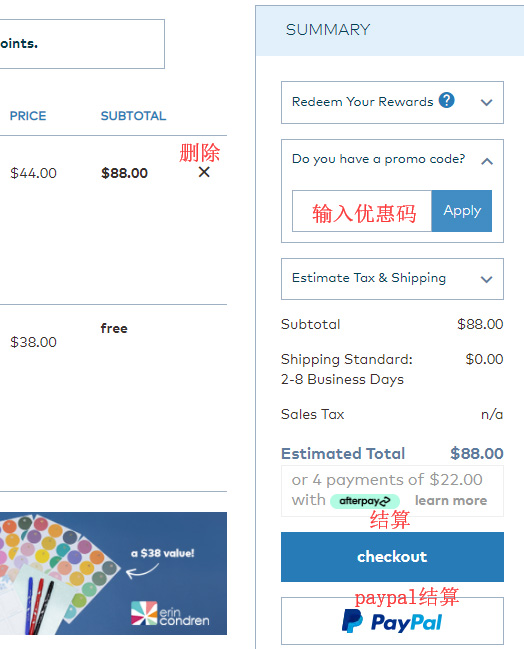Proceed with the checkout button
Viewport: 524px width, 649px height.
(x=392, y=557)
